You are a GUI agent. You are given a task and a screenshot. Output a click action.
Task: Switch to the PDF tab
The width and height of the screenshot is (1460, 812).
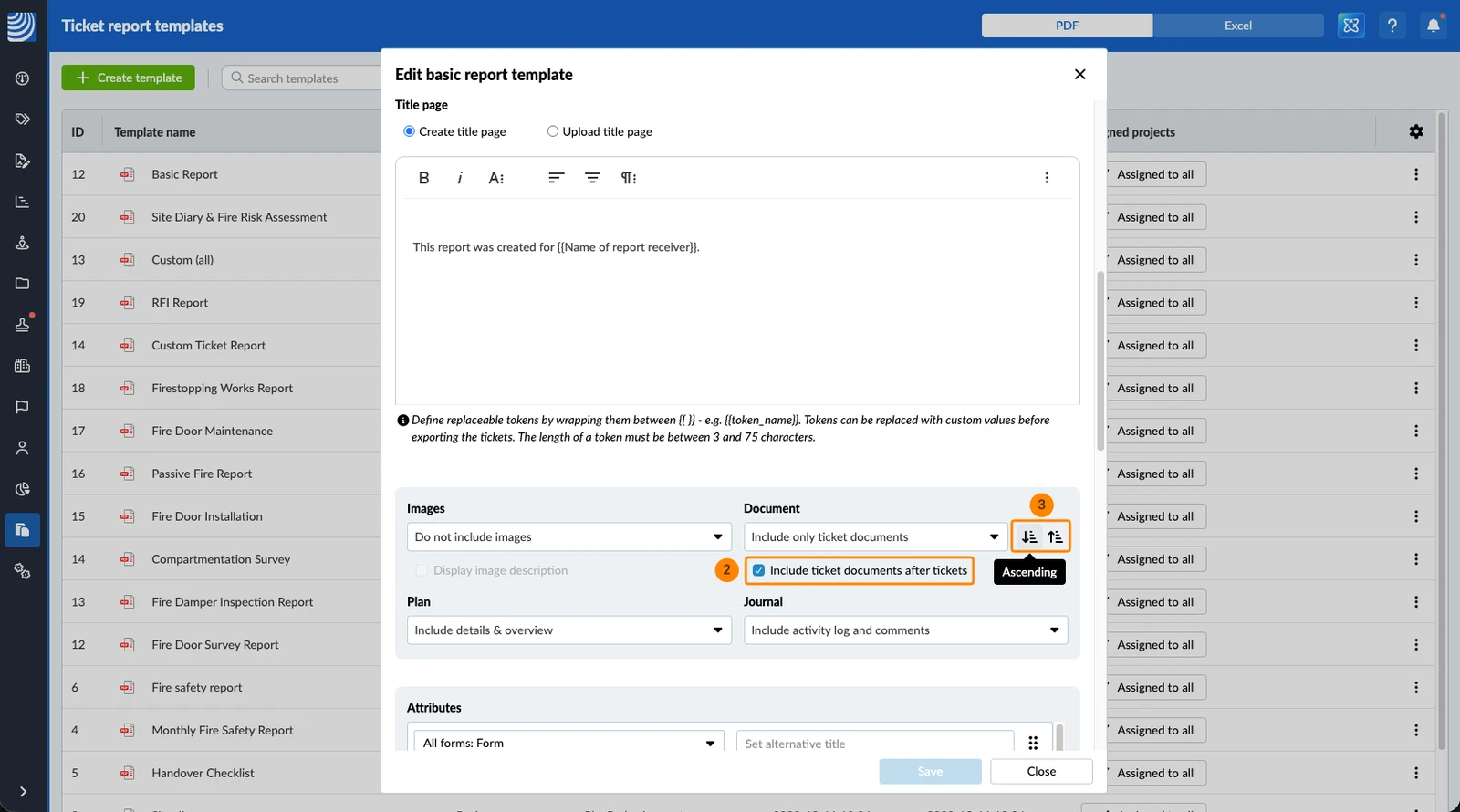1067,26
